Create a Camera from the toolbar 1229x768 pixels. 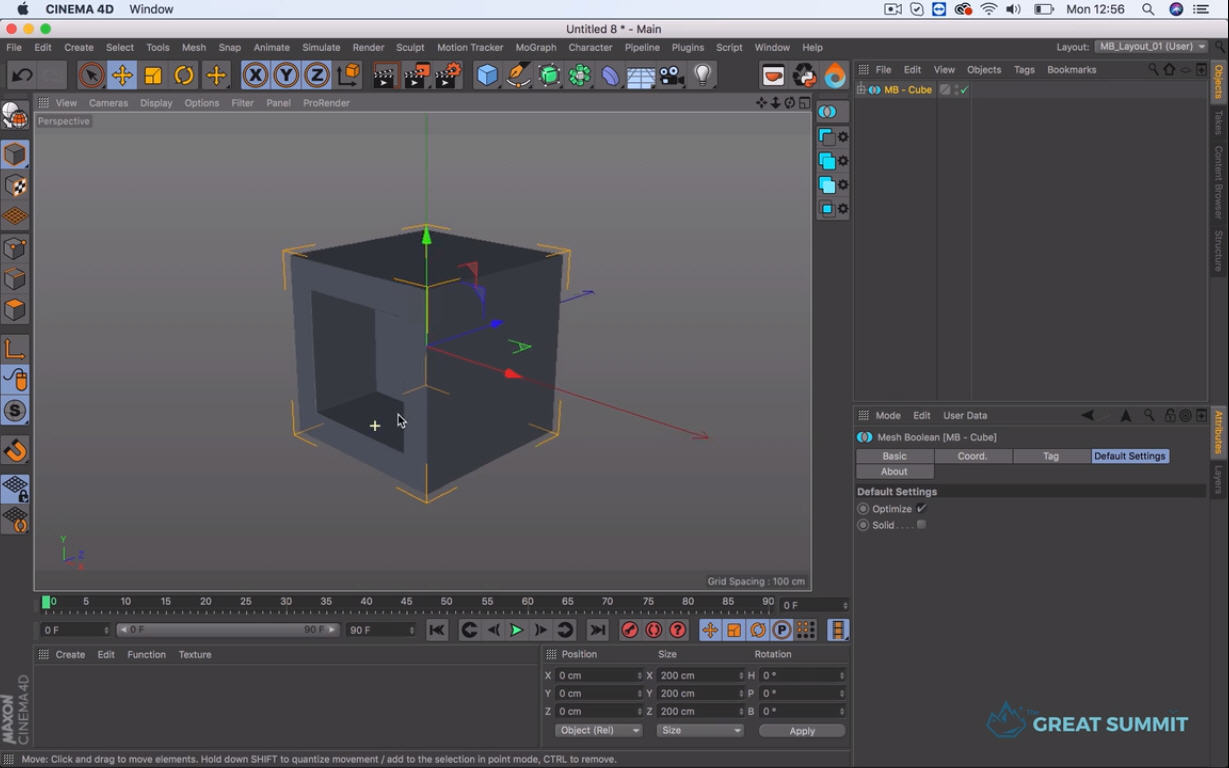click(x=670, y=74)
